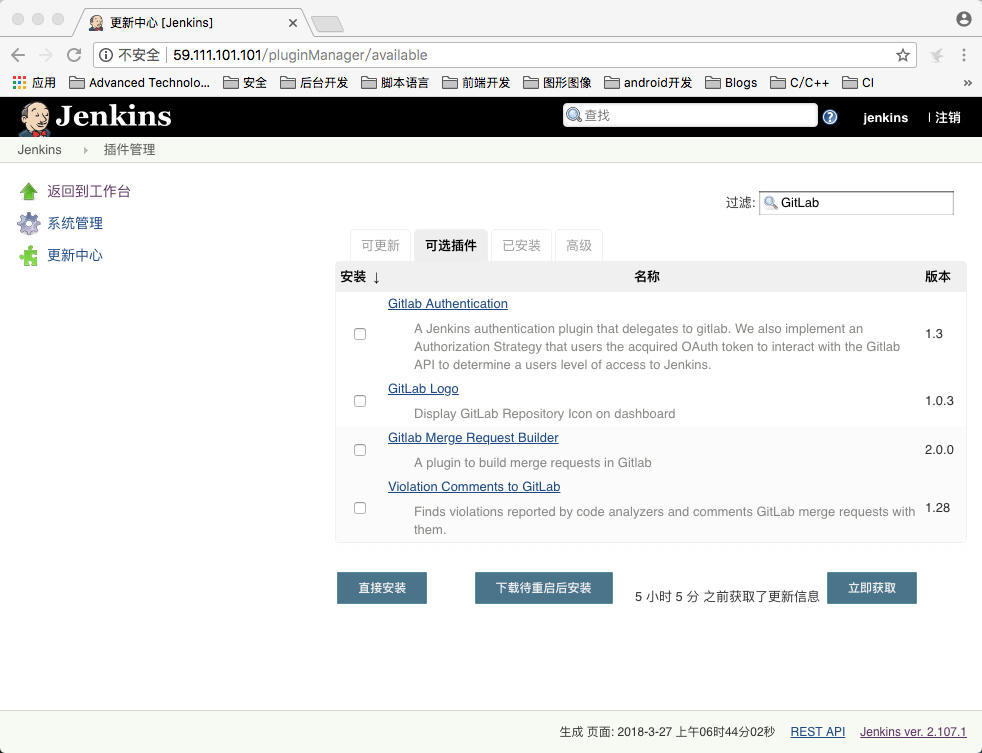Open the 应用 apps grid icon
This screenshot has height=753, width=982.
(19, 83)
